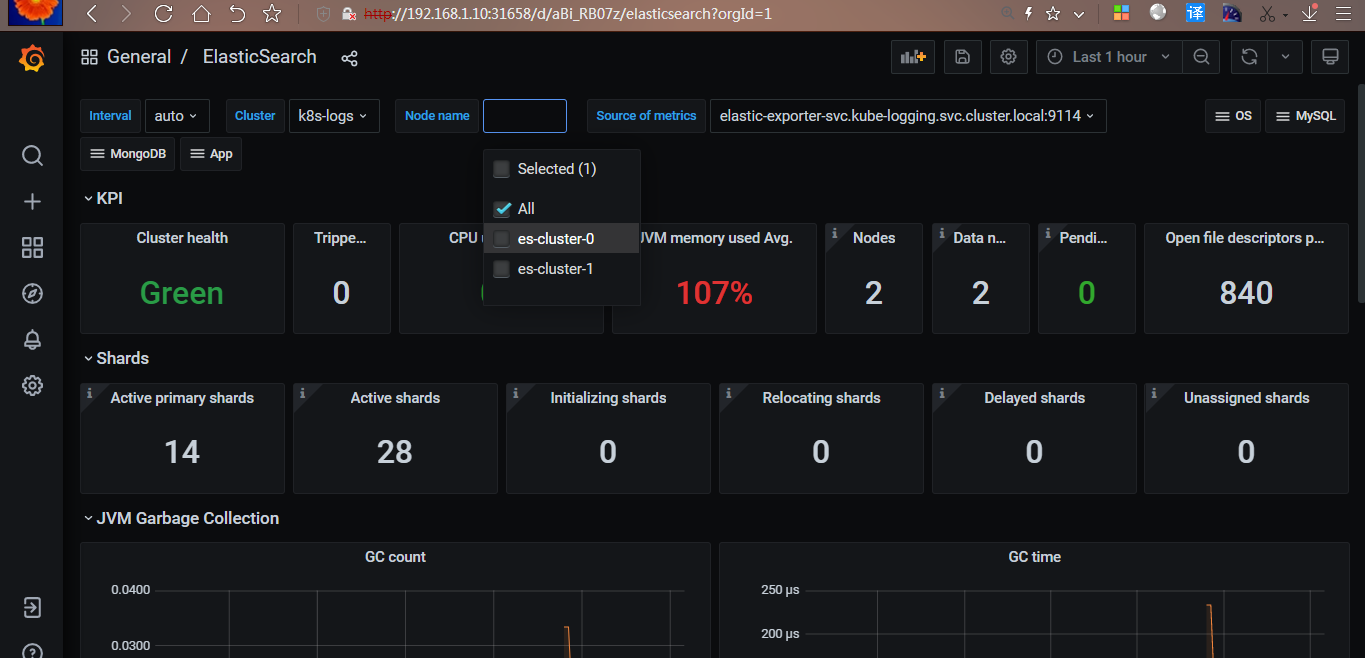Image resolution: width=1365 pixels, height=658 pixels.
Task: Click the info icon on Active primary shards
Action: (x=89, y=392)
